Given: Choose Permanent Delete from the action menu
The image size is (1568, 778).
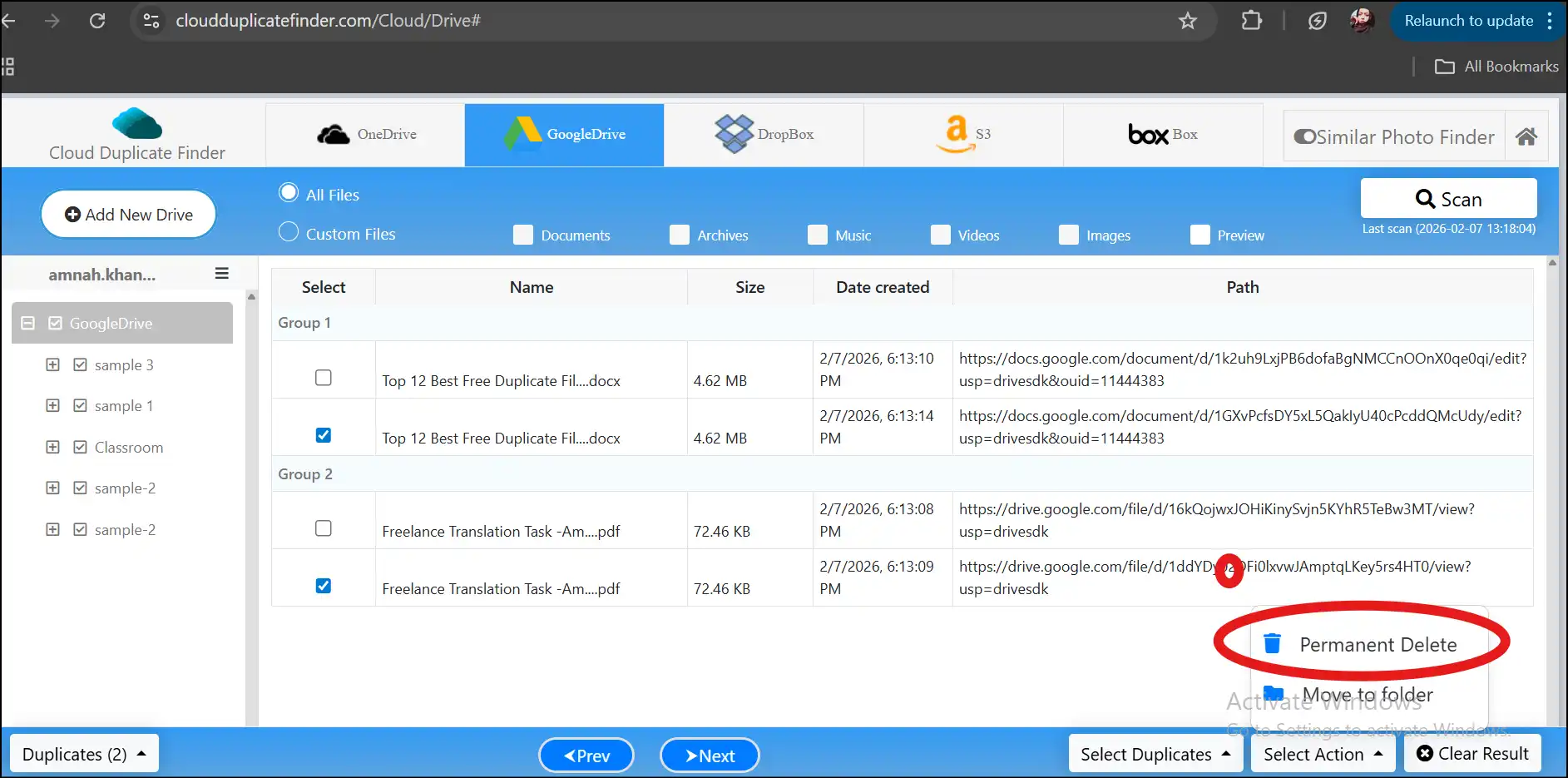Looking at the screenshot, I should [1378, 644].
